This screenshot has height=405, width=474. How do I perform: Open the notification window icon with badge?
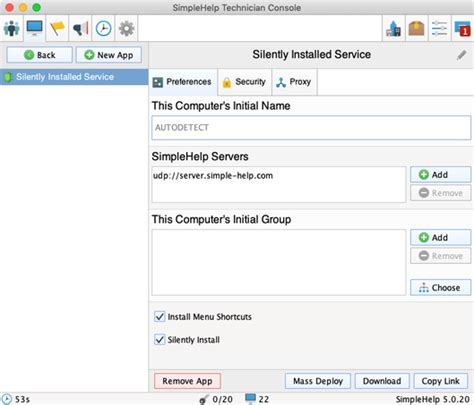coord(462,28)
